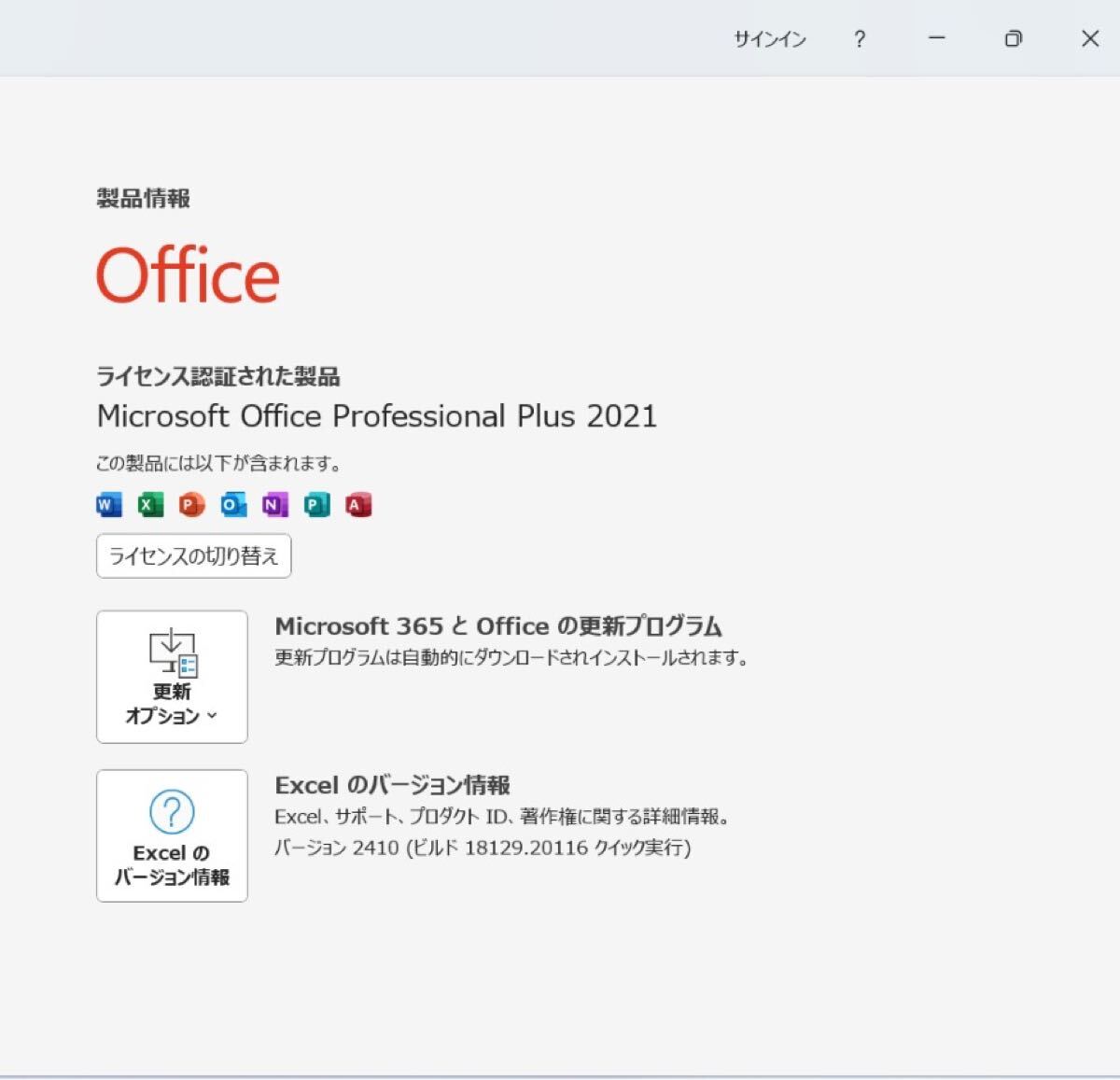Click the PowerPoint app icon
This screenshot has width=1120, height=1080.
pos(192,505)
